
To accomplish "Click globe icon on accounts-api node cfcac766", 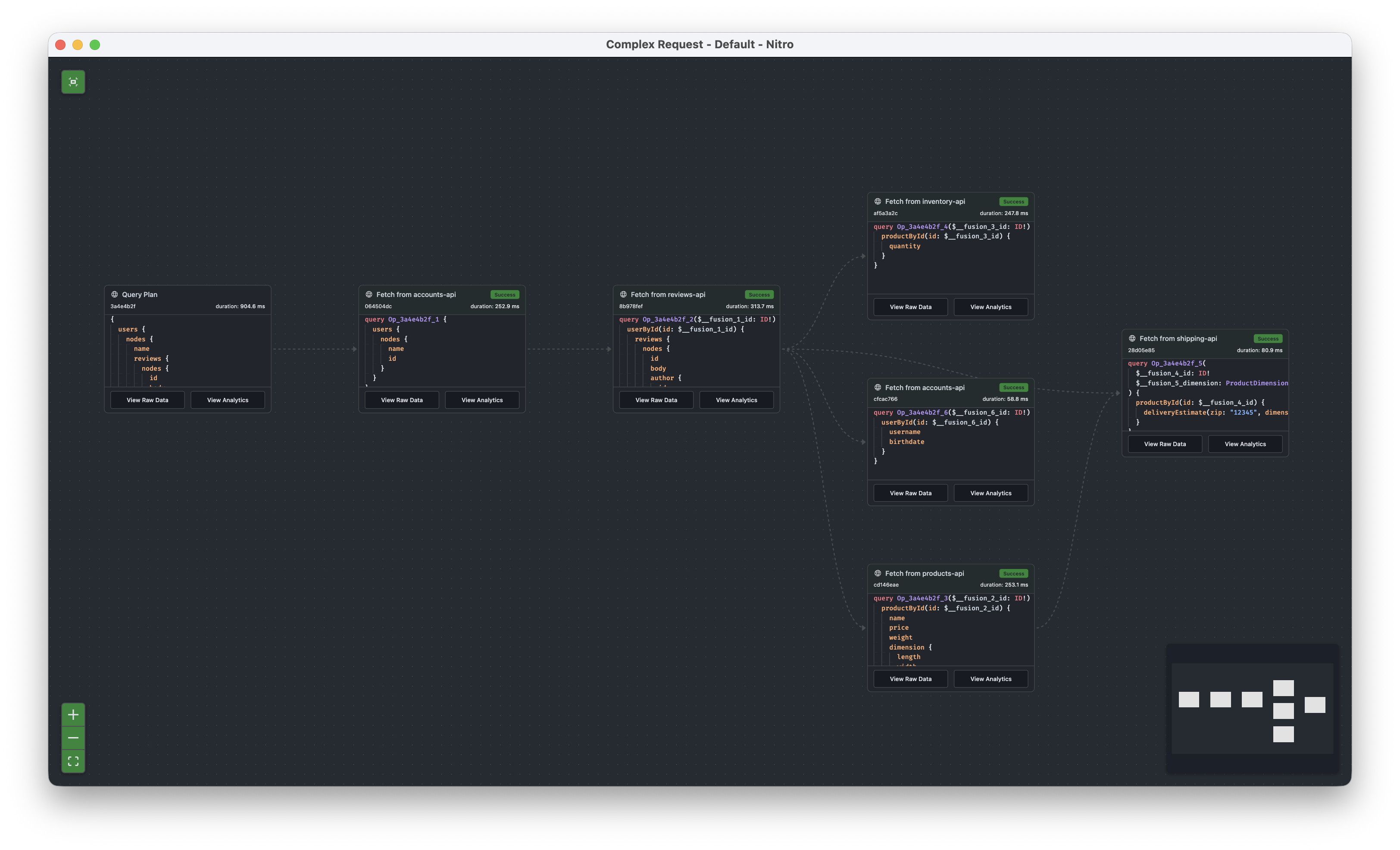I will coord(878,387).
